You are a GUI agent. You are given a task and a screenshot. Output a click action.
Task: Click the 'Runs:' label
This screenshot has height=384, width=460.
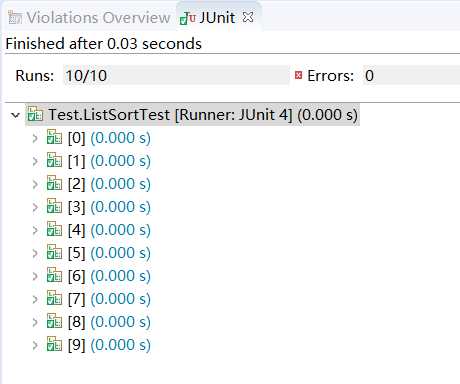[35, 76]
